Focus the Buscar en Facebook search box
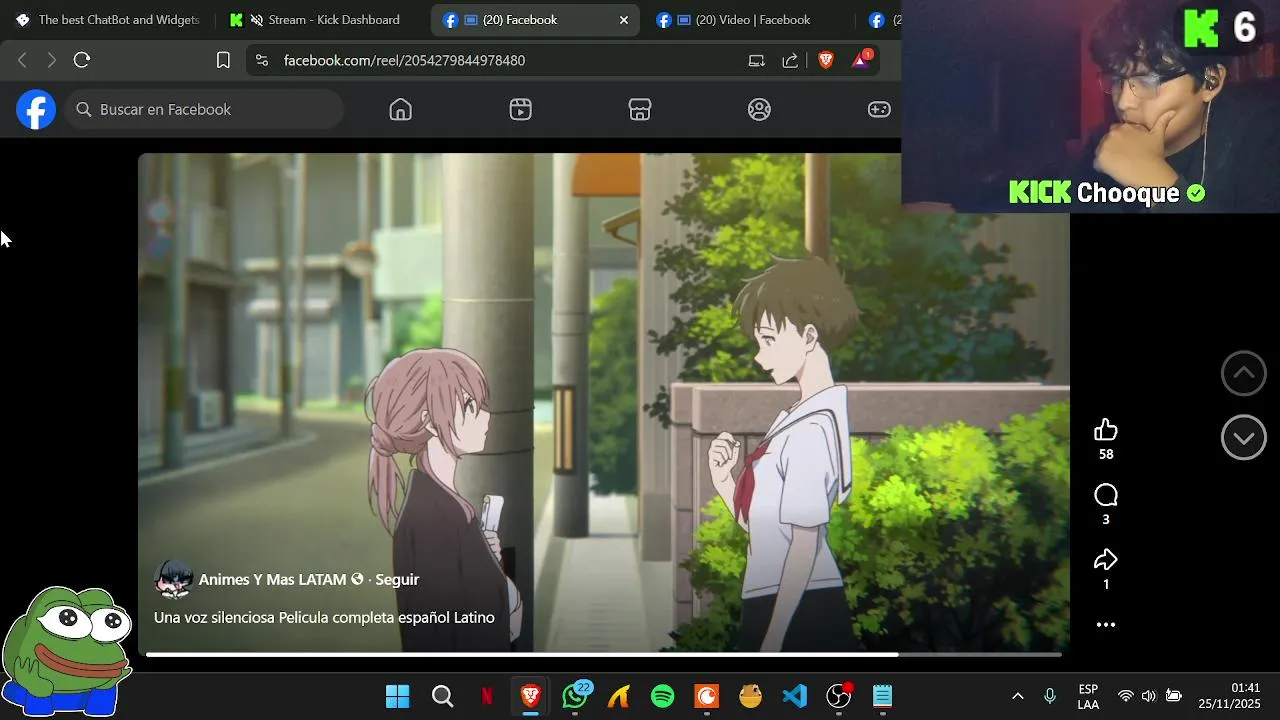 click(x=205, y=110)
